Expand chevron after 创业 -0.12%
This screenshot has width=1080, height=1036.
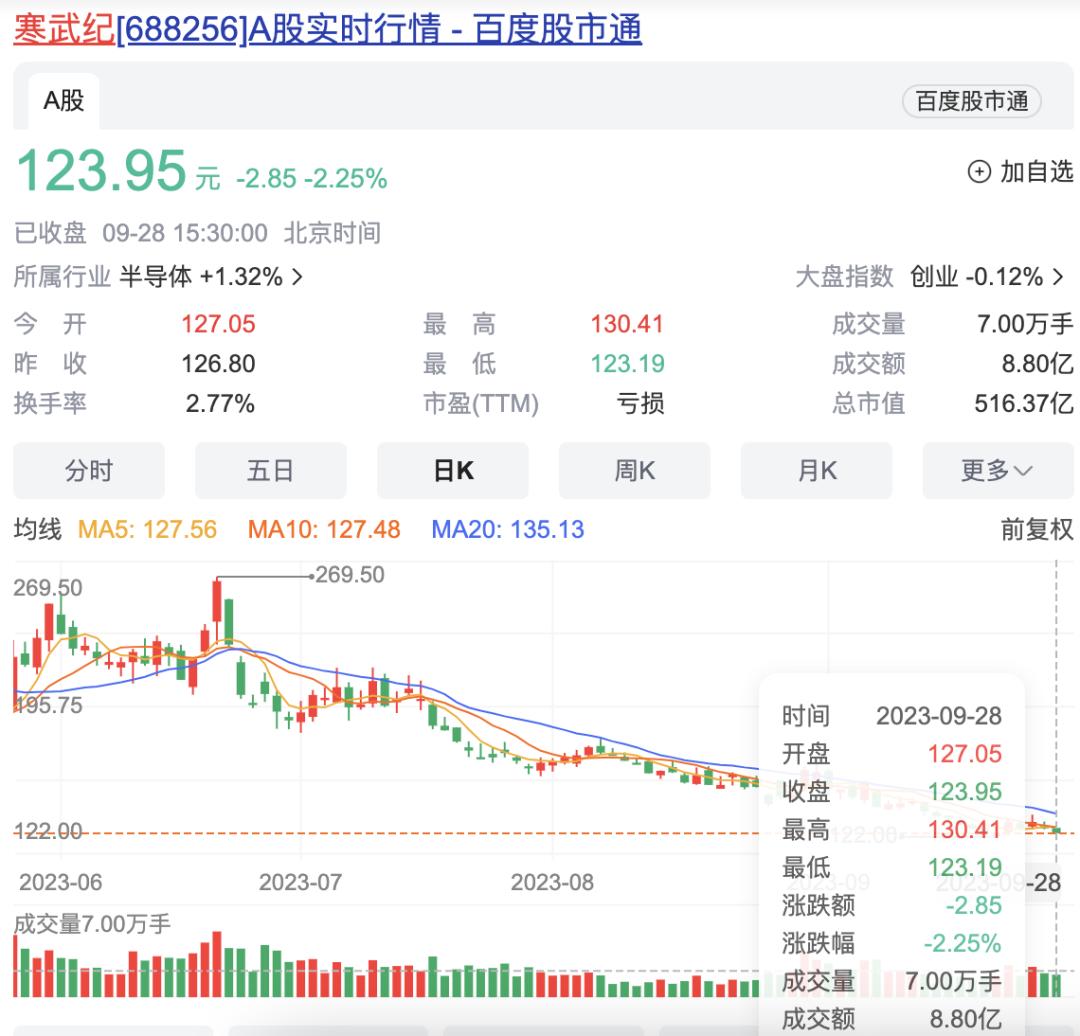coord(1057,277)
